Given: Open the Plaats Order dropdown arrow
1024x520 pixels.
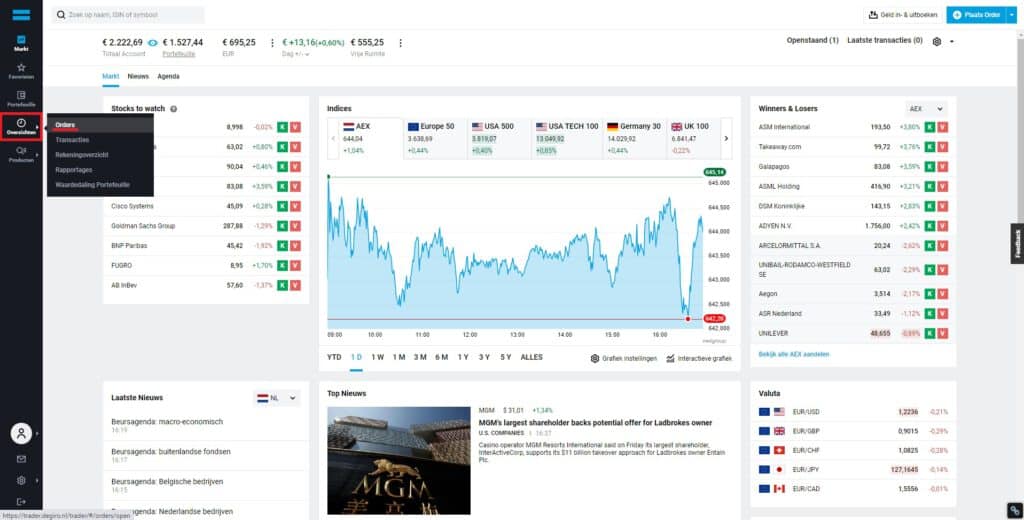Looking at the screenshot, I should [1011, 14].
